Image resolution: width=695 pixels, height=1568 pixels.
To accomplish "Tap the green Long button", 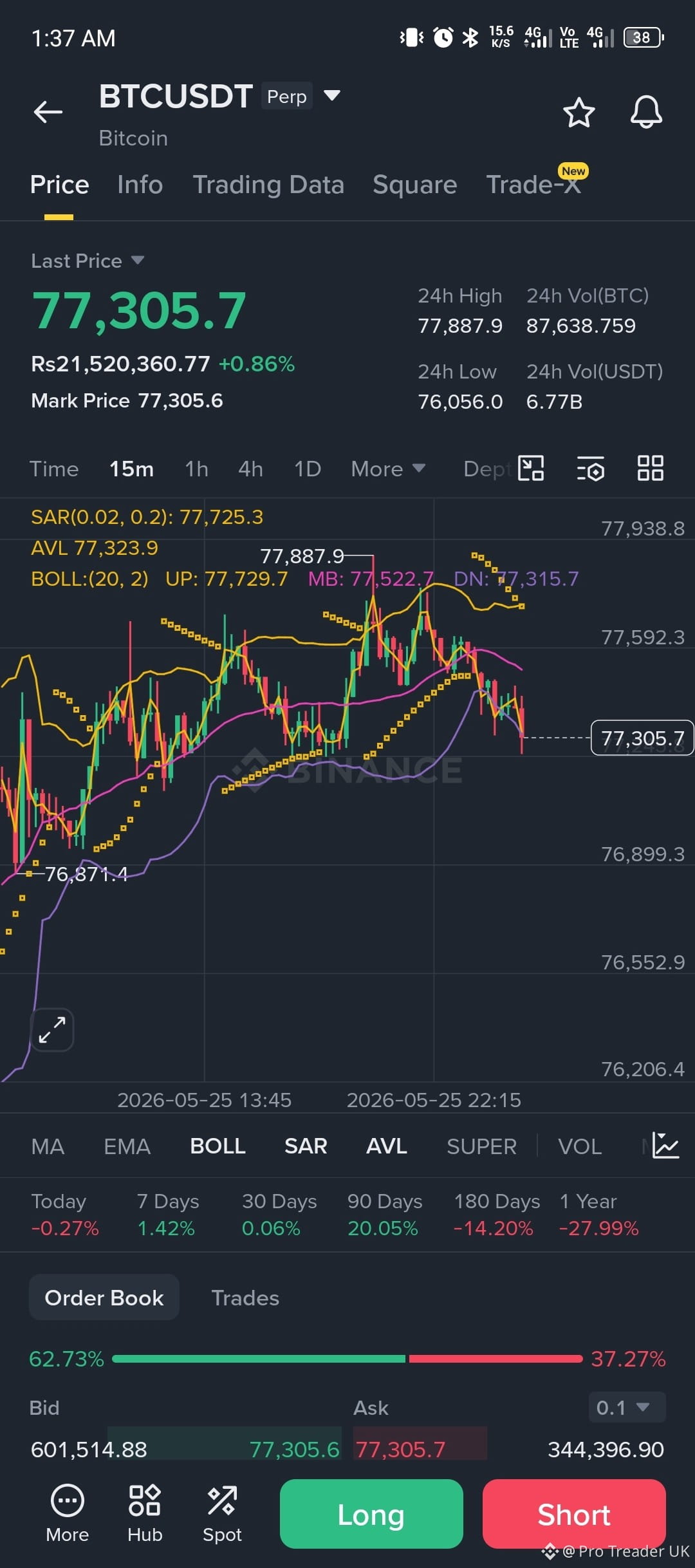I will (x=371, y=1514).
